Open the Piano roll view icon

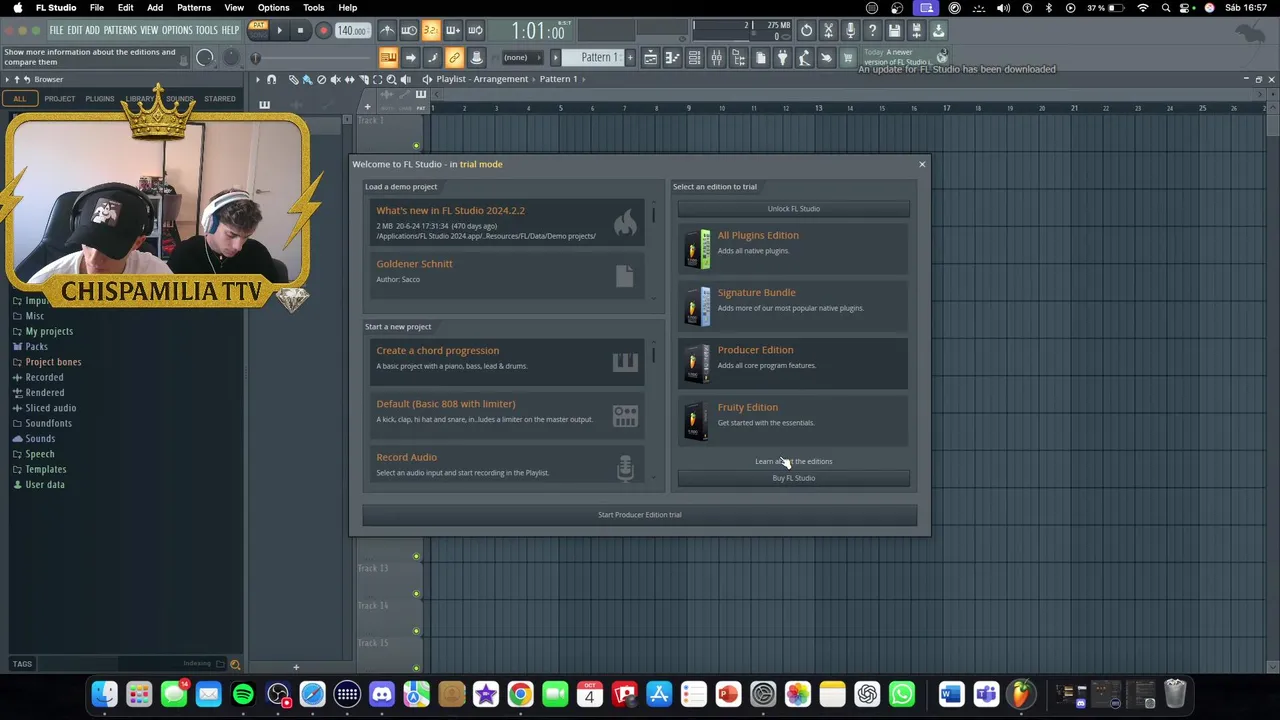(x=672, y=58)
